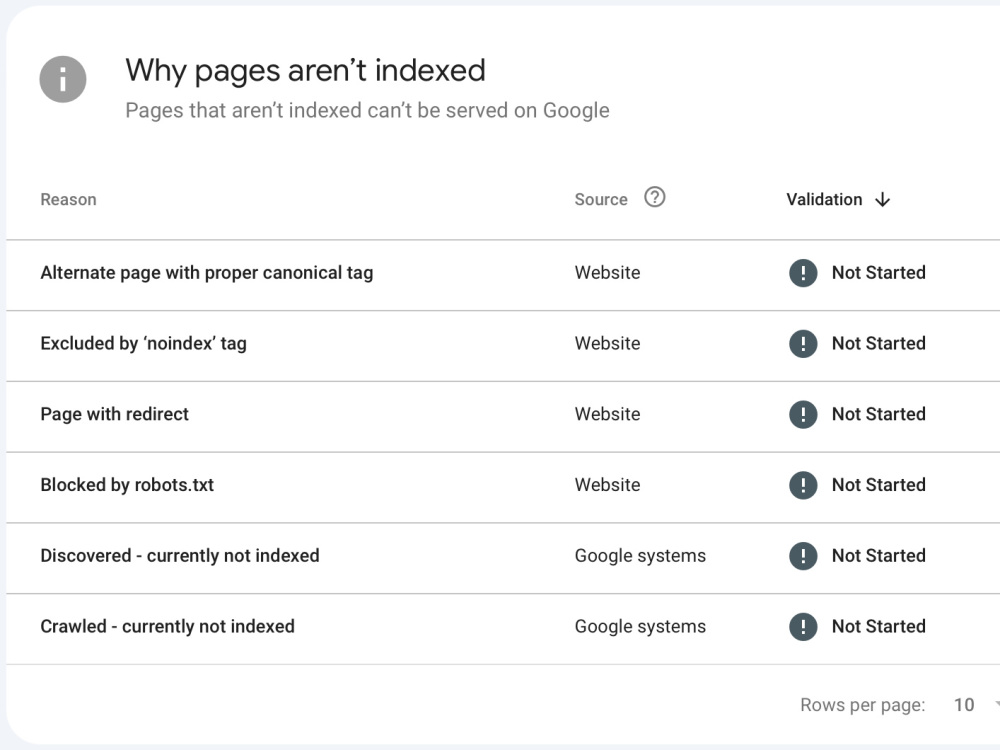Click the alert icon for Blocked by robots.txt
Viewport: 1000px width, 750px height.
803,485
